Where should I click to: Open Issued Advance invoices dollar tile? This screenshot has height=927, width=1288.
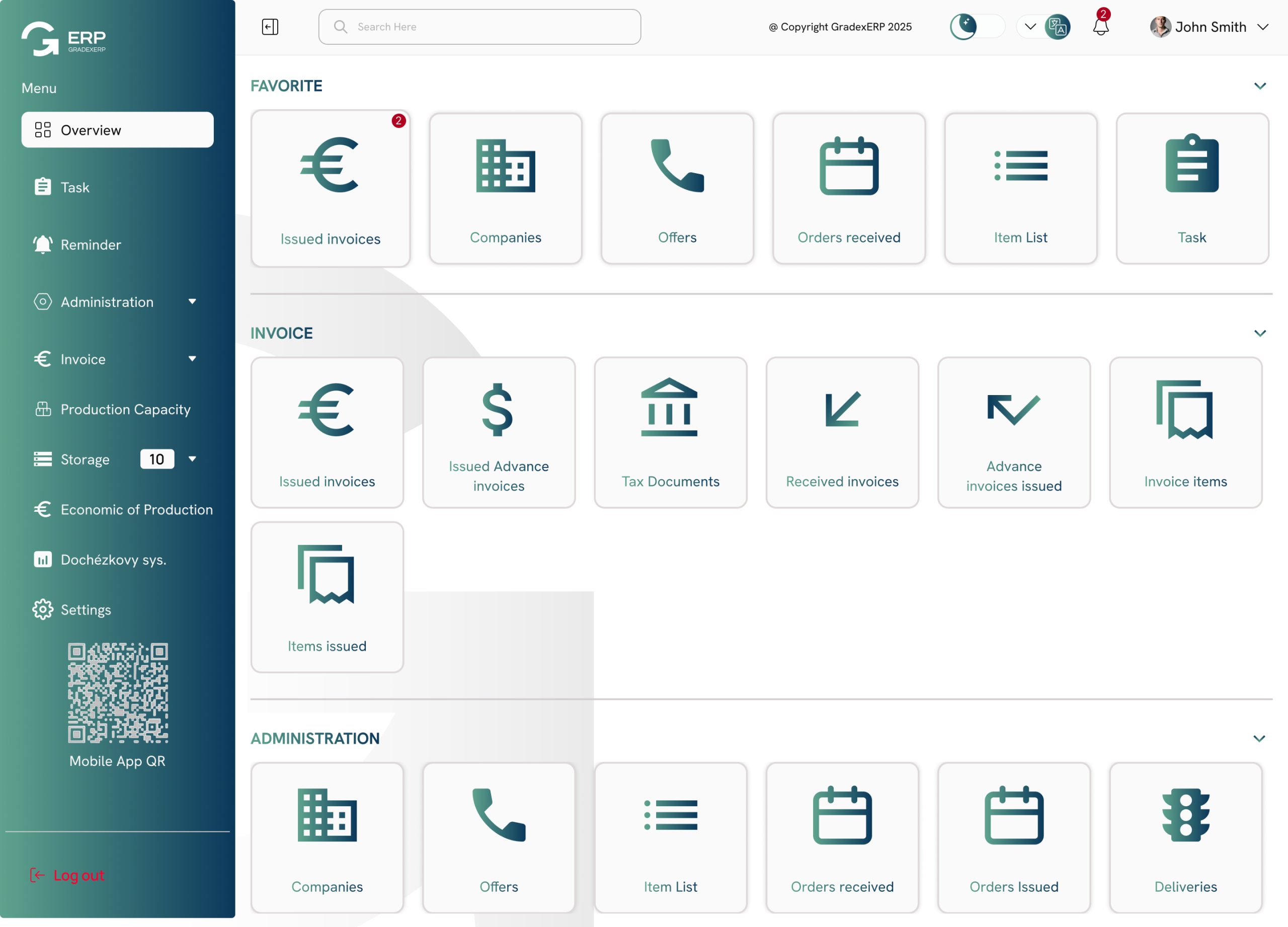(498, 432)
